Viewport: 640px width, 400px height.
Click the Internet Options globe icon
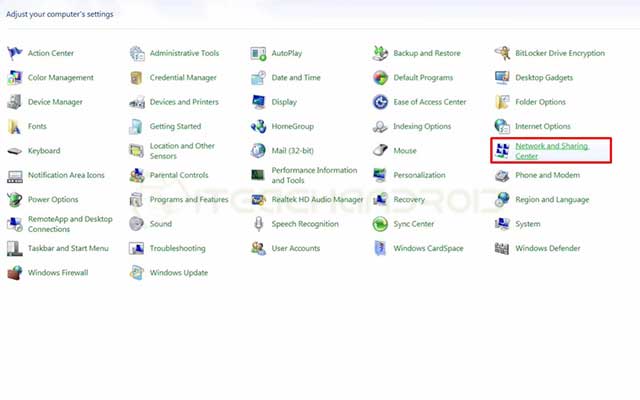point(502,127)
